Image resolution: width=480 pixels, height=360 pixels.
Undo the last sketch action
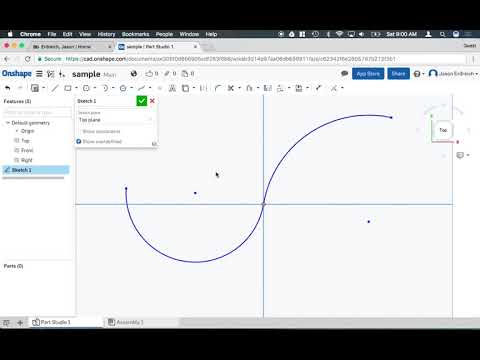8,88
